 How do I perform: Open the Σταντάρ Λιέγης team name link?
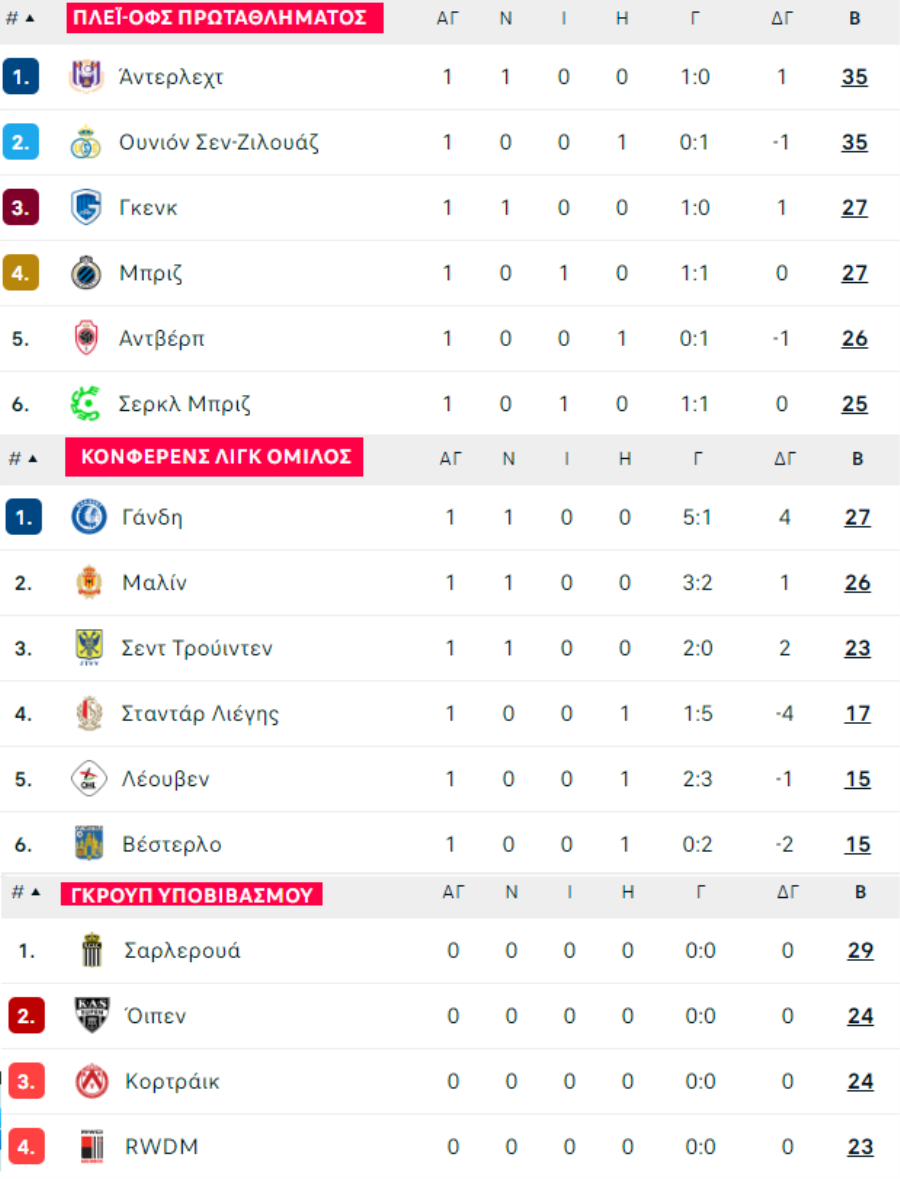click(x=200, y=714)
